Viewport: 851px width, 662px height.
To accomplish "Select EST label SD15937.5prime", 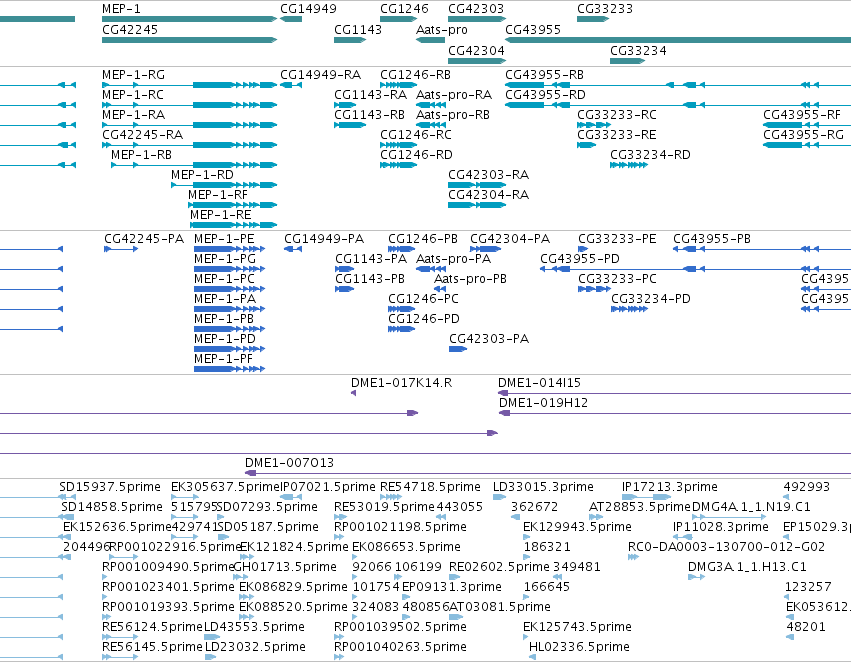I will click(x=110, y=487).
